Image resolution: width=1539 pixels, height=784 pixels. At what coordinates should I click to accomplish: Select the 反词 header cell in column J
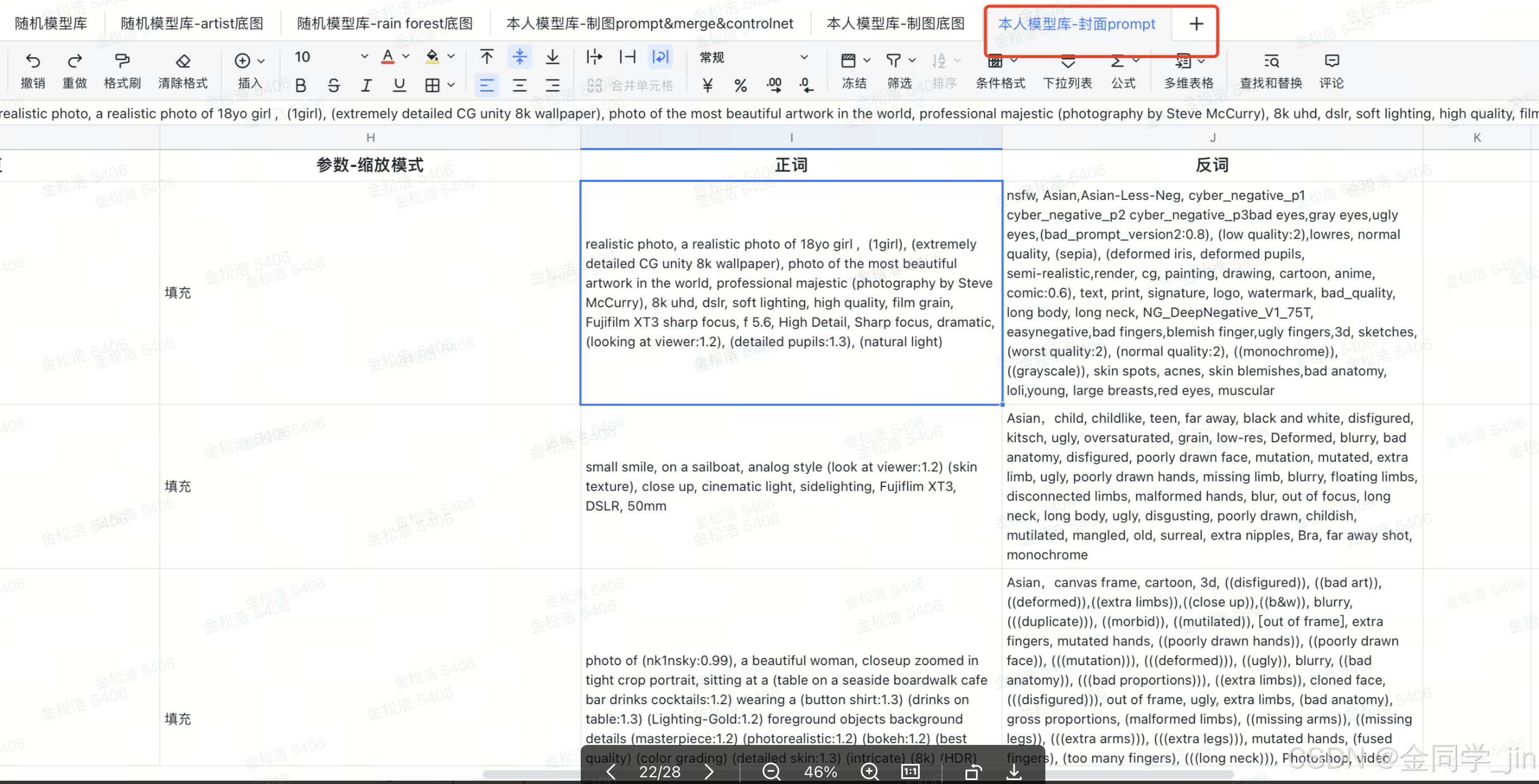tap(1212, 165)
